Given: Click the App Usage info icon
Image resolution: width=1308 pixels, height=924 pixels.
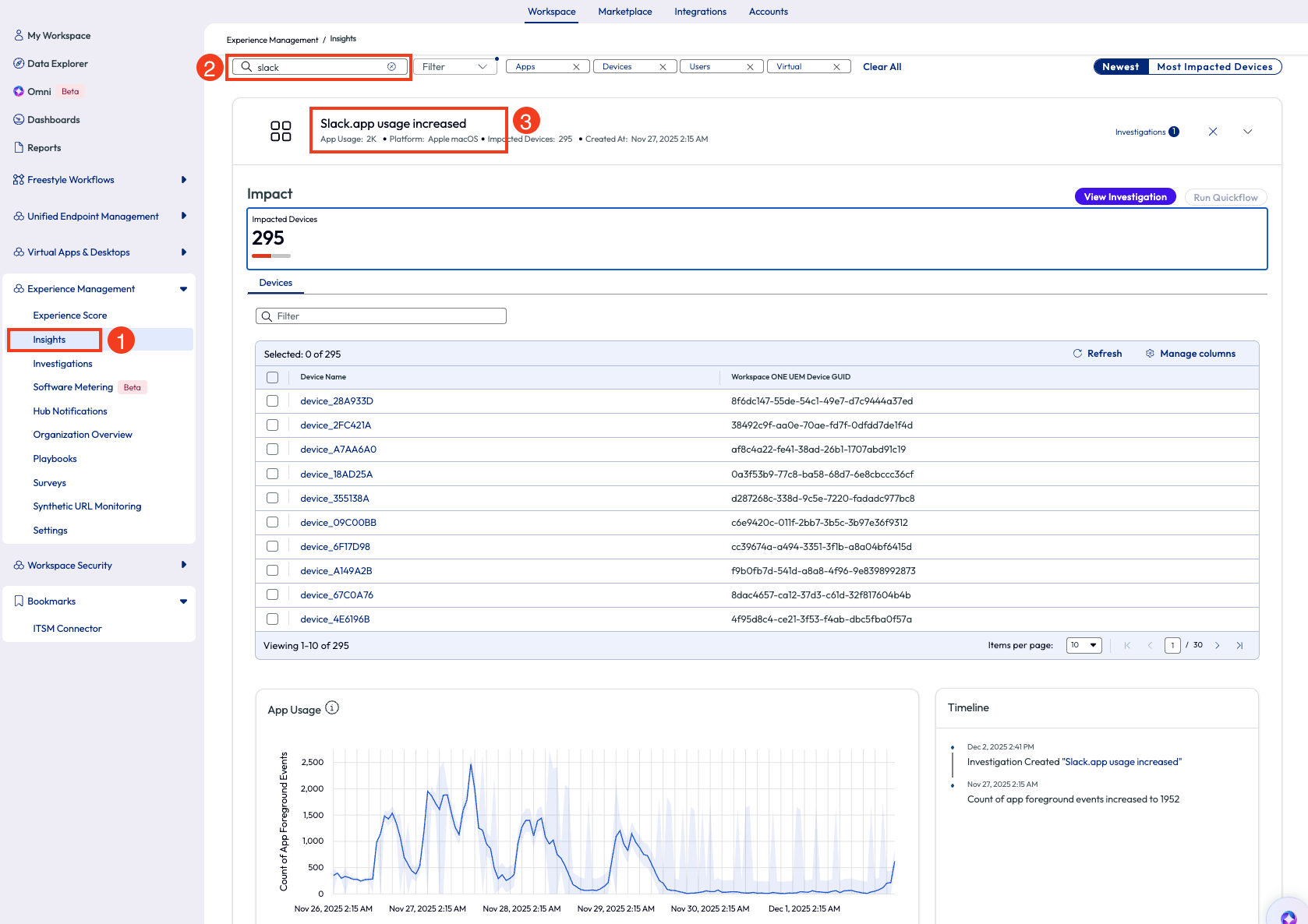Looking at the screenshot, I should tap(332, 708).
